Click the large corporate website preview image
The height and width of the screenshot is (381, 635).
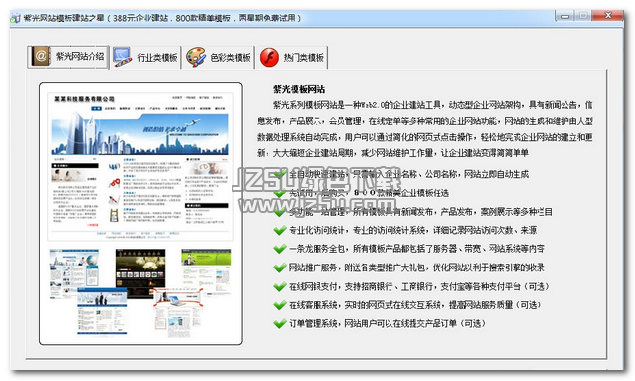click(x=141, y=167)
